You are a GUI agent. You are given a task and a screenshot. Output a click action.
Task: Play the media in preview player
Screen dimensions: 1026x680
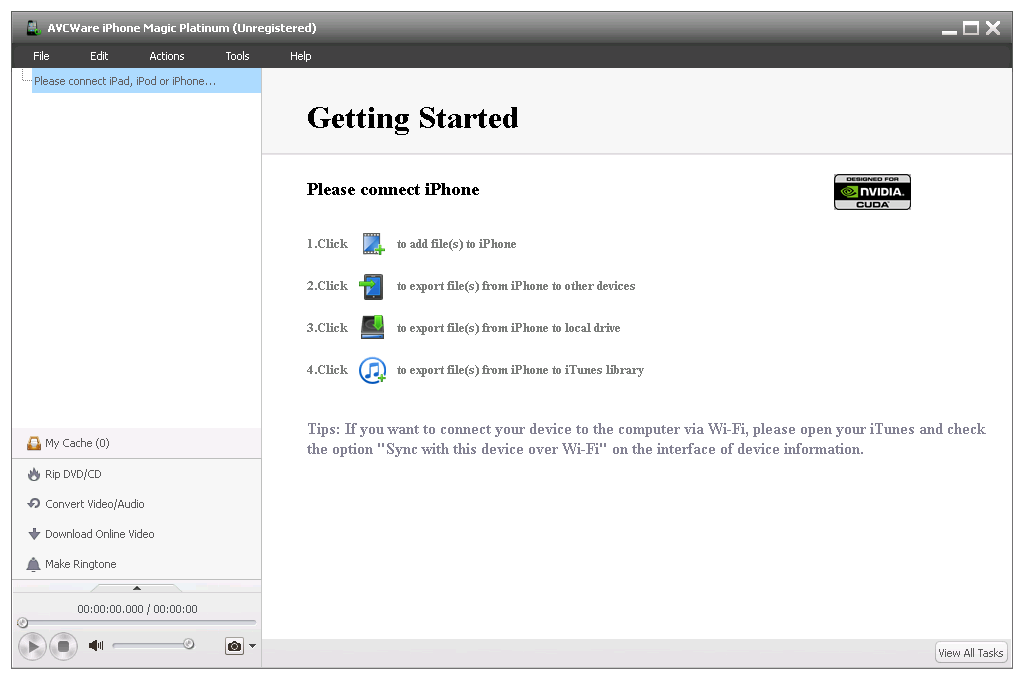(x=32, y=647)
